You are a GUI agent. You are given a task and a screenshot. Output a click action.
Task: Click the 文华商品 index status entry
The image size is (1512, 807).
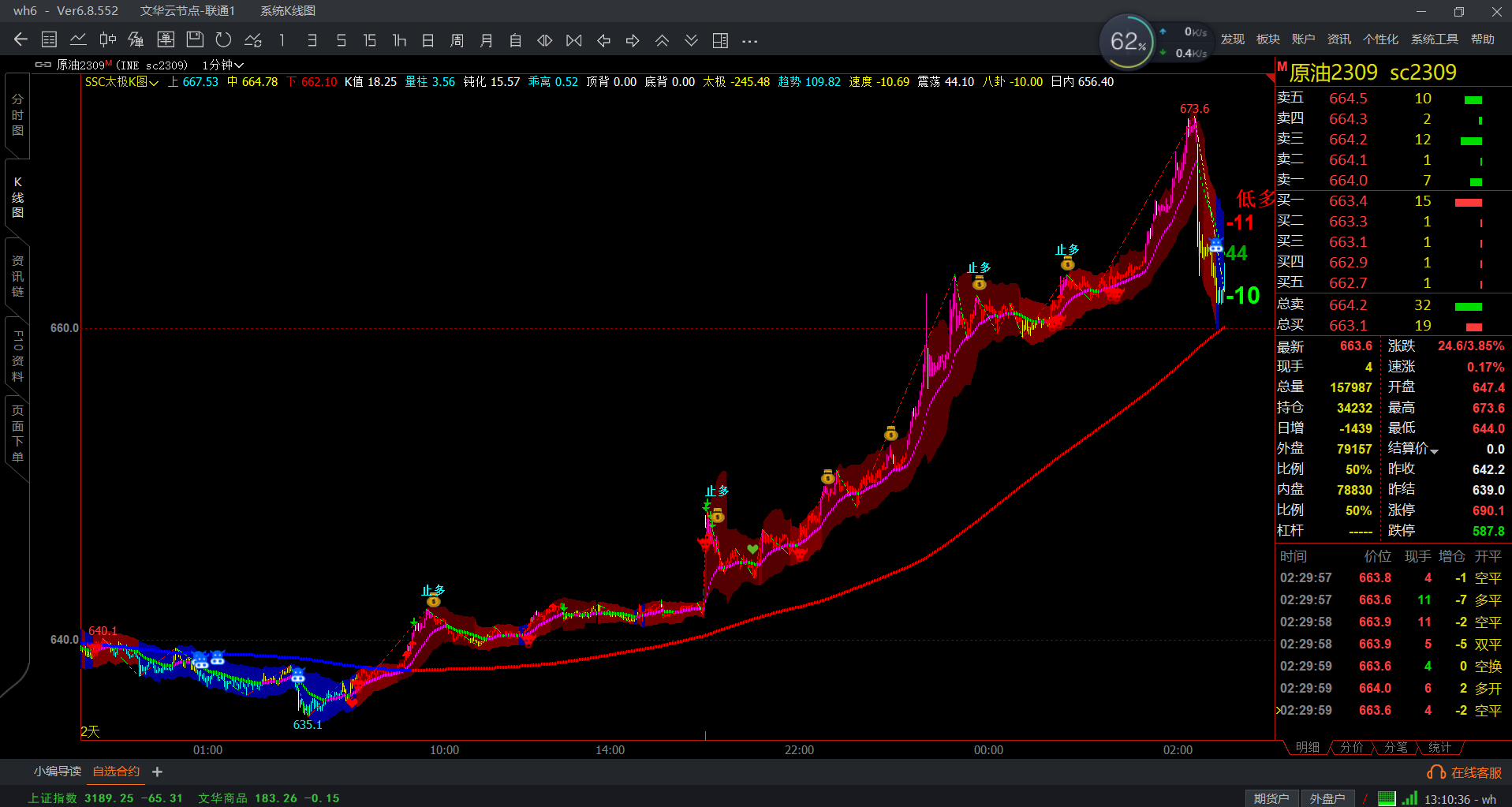point(269,798)
